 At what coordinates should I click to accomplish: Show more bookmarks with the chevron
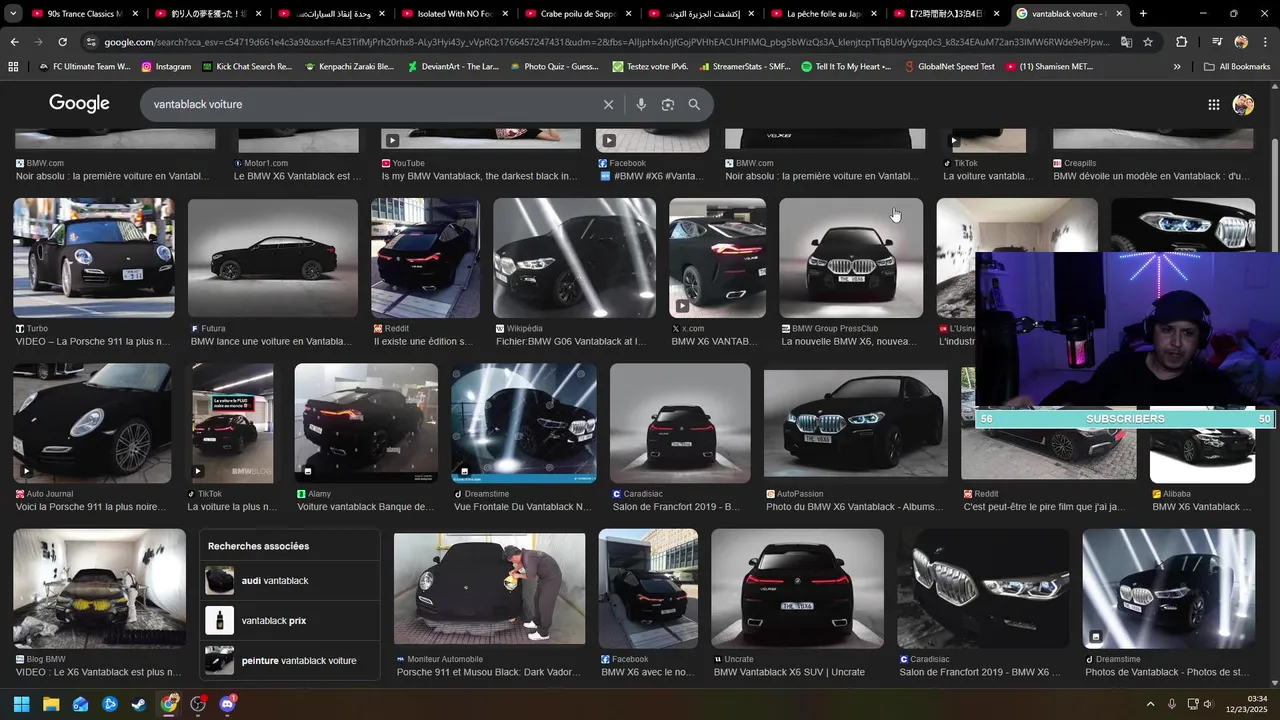tap(1177, 66)
